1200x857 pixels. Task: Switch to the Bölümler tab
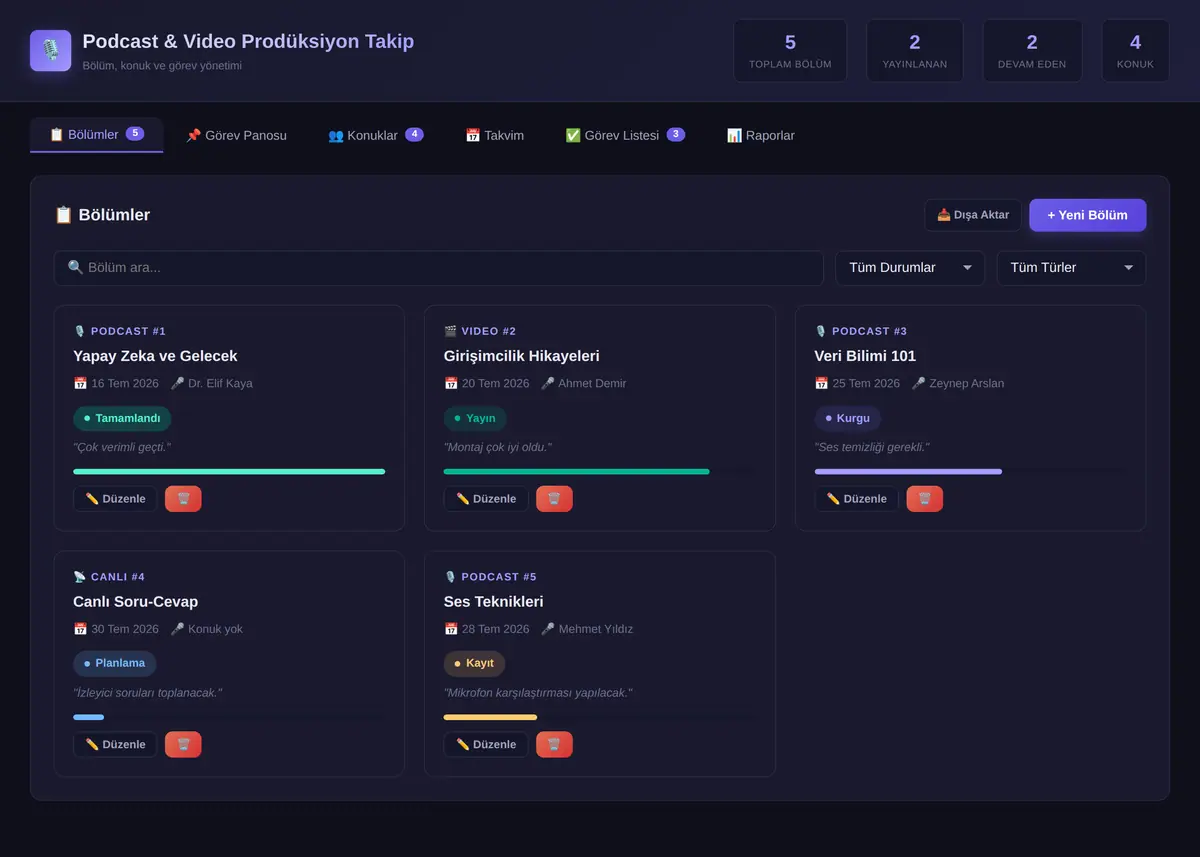click(96, 135)
